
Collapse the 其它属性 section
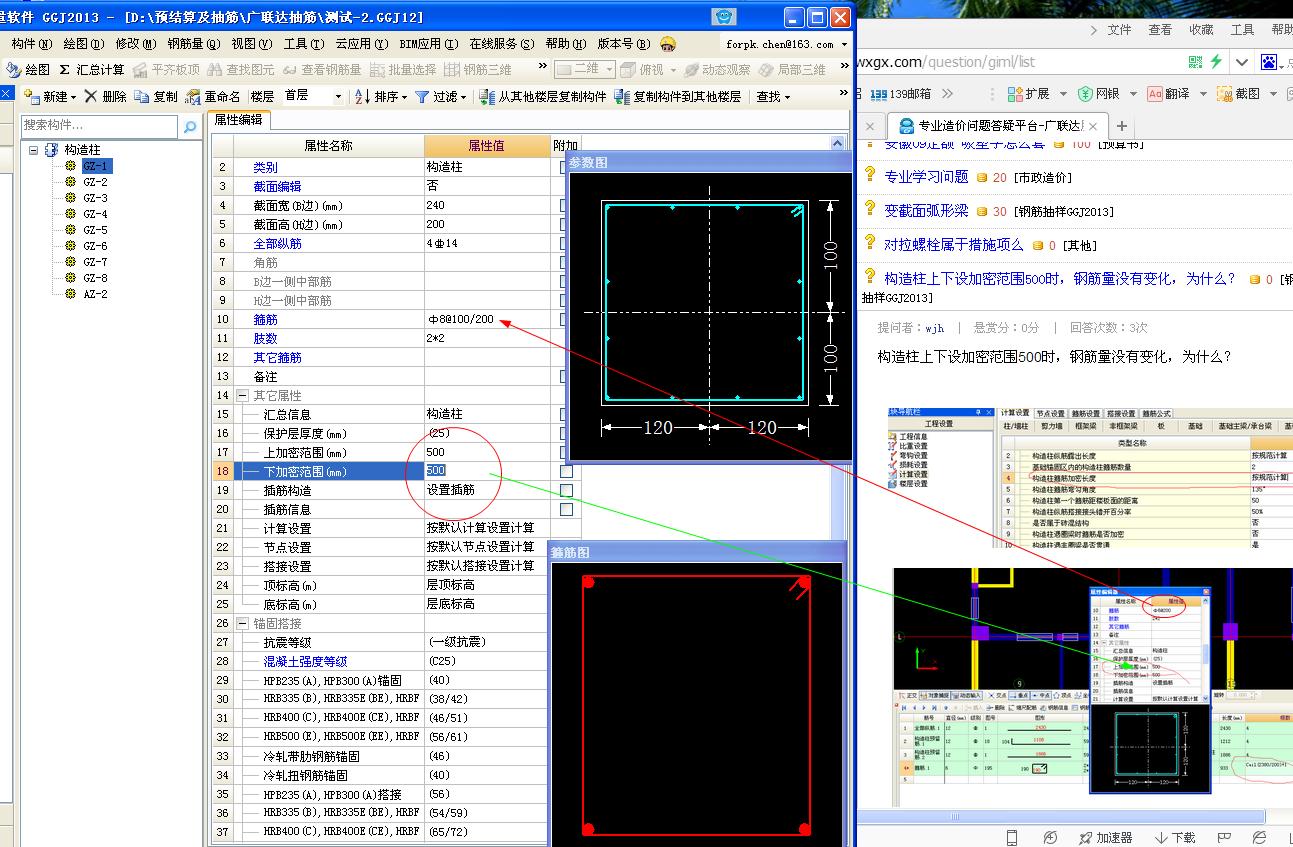[x=243, y=395]
